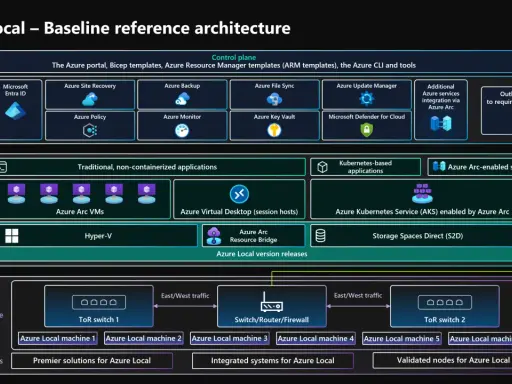The width and height of the screenshot is (512, 384).
Task: Click the ToR switch 1 label
Action: pos(99,320)
